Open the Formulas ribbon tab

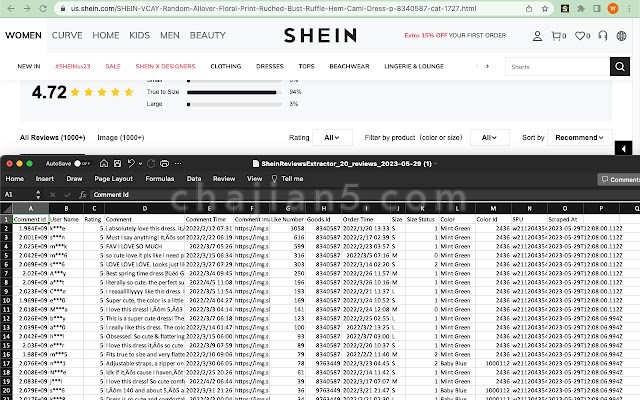(160, 179)
